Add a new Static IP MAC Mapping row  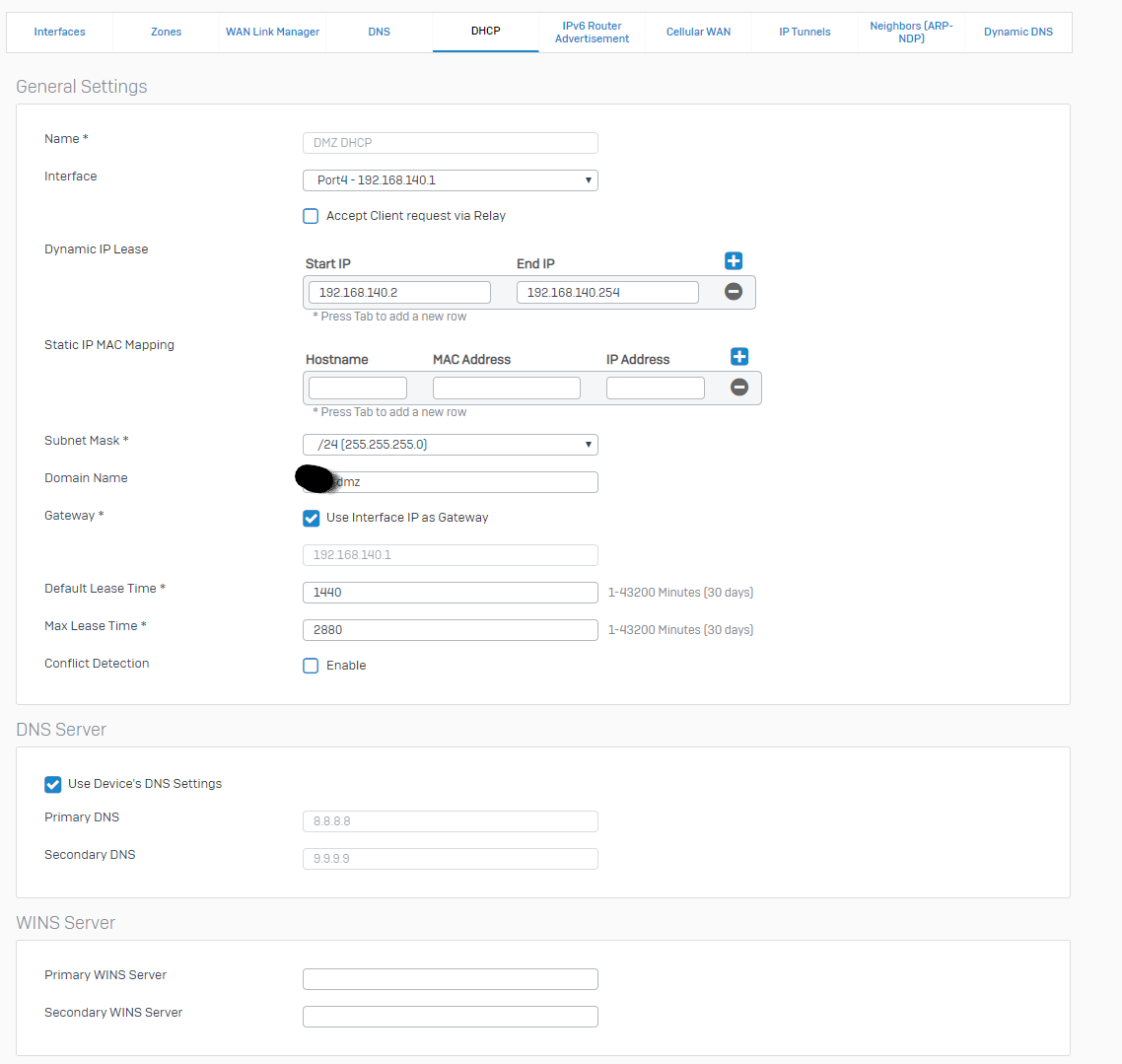click(739, 357)
